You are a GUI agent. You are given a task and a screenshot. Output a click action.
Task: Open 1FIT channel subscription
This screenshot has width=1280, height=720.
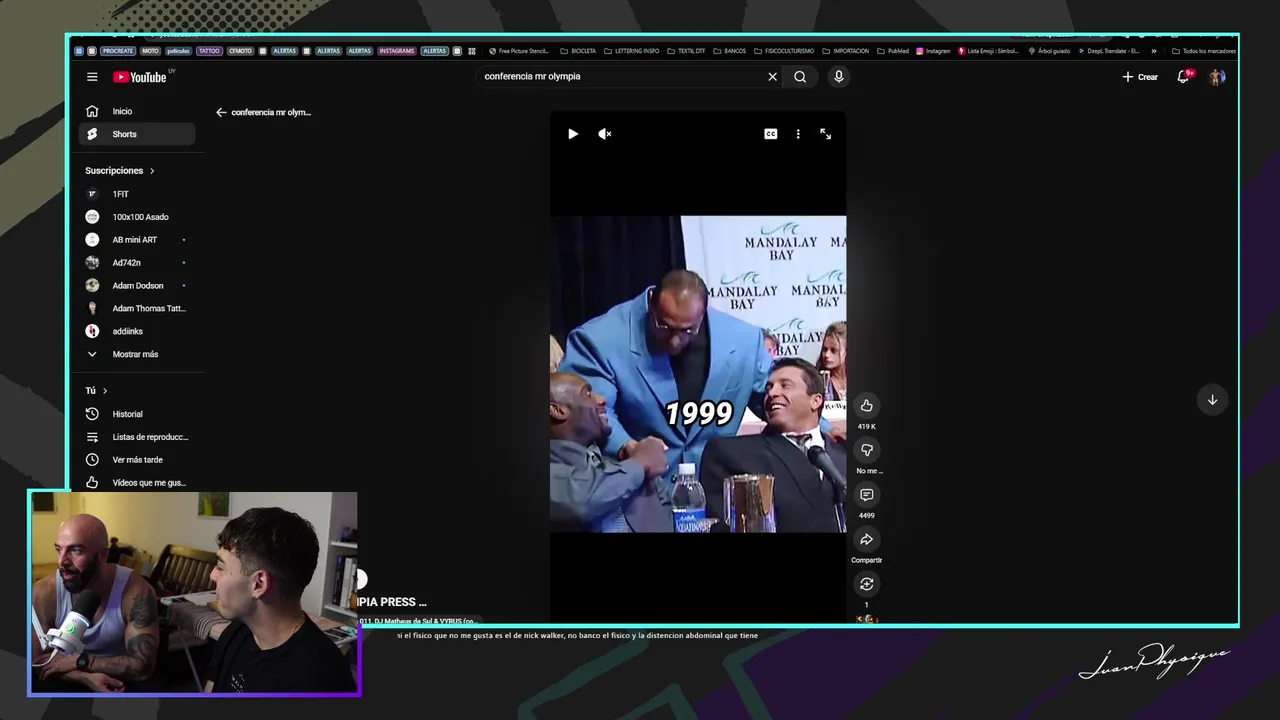coord(137,194)
